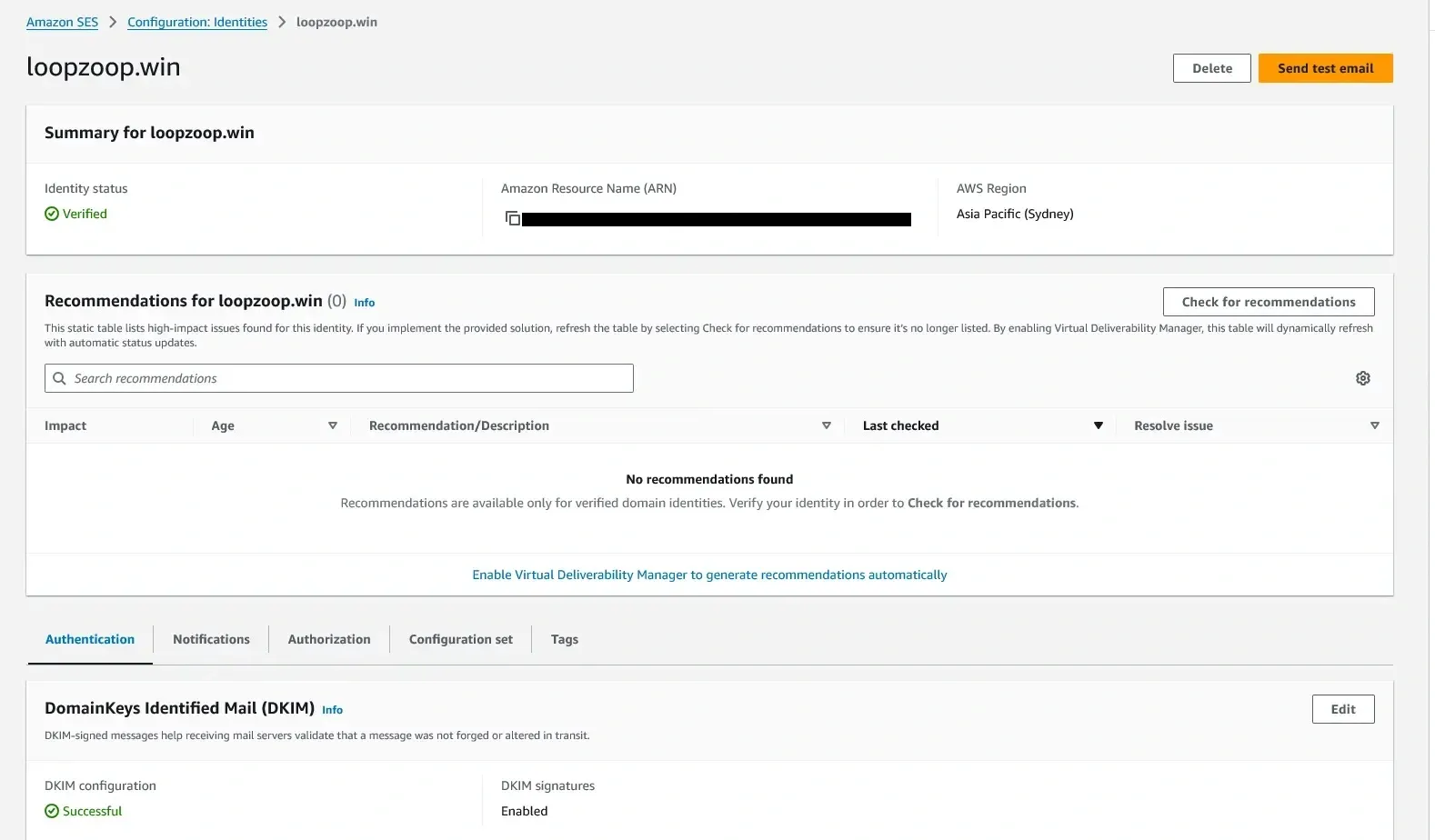Click the Verified status check icon

coord(52,214)
